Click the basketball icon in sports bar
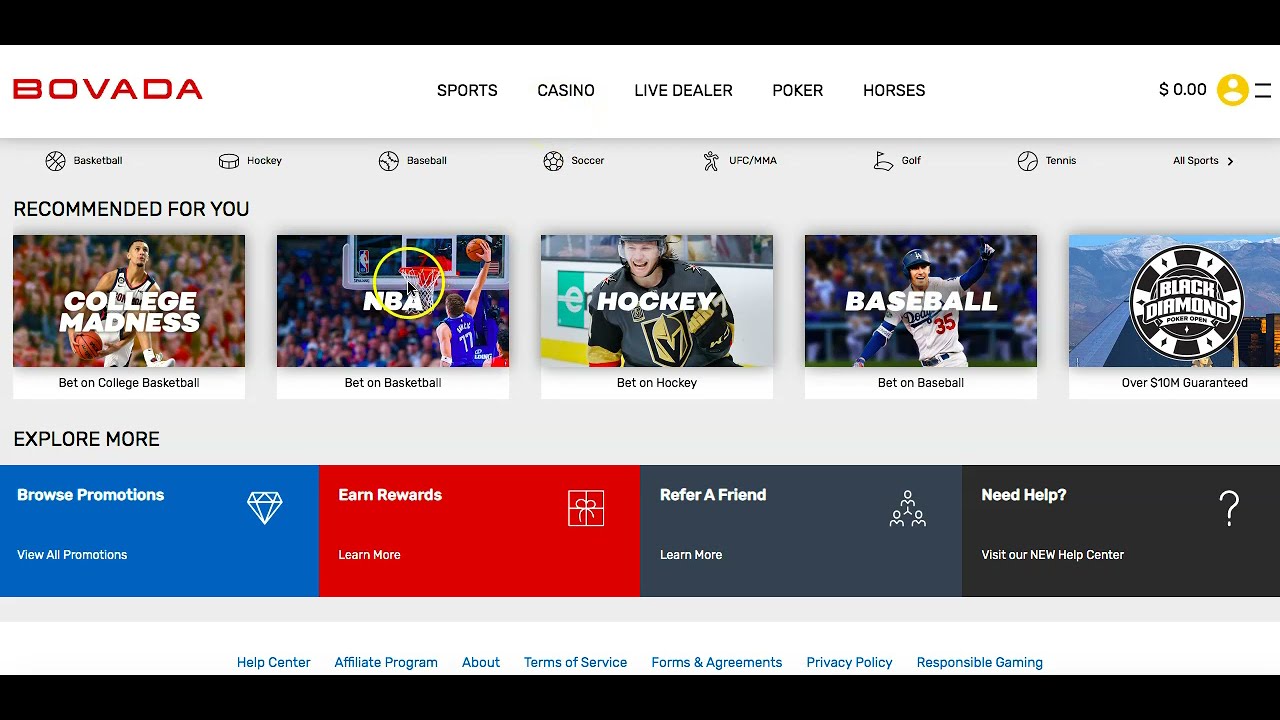Screen dimensions: 1280x720 55,161
